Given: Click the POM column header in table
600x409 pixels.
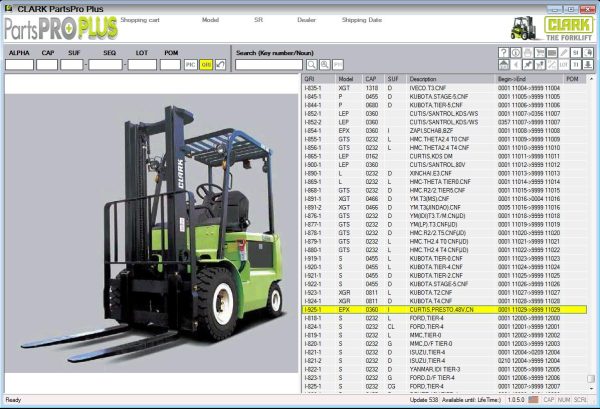Looking at the screenshot, I should point(574,79).
